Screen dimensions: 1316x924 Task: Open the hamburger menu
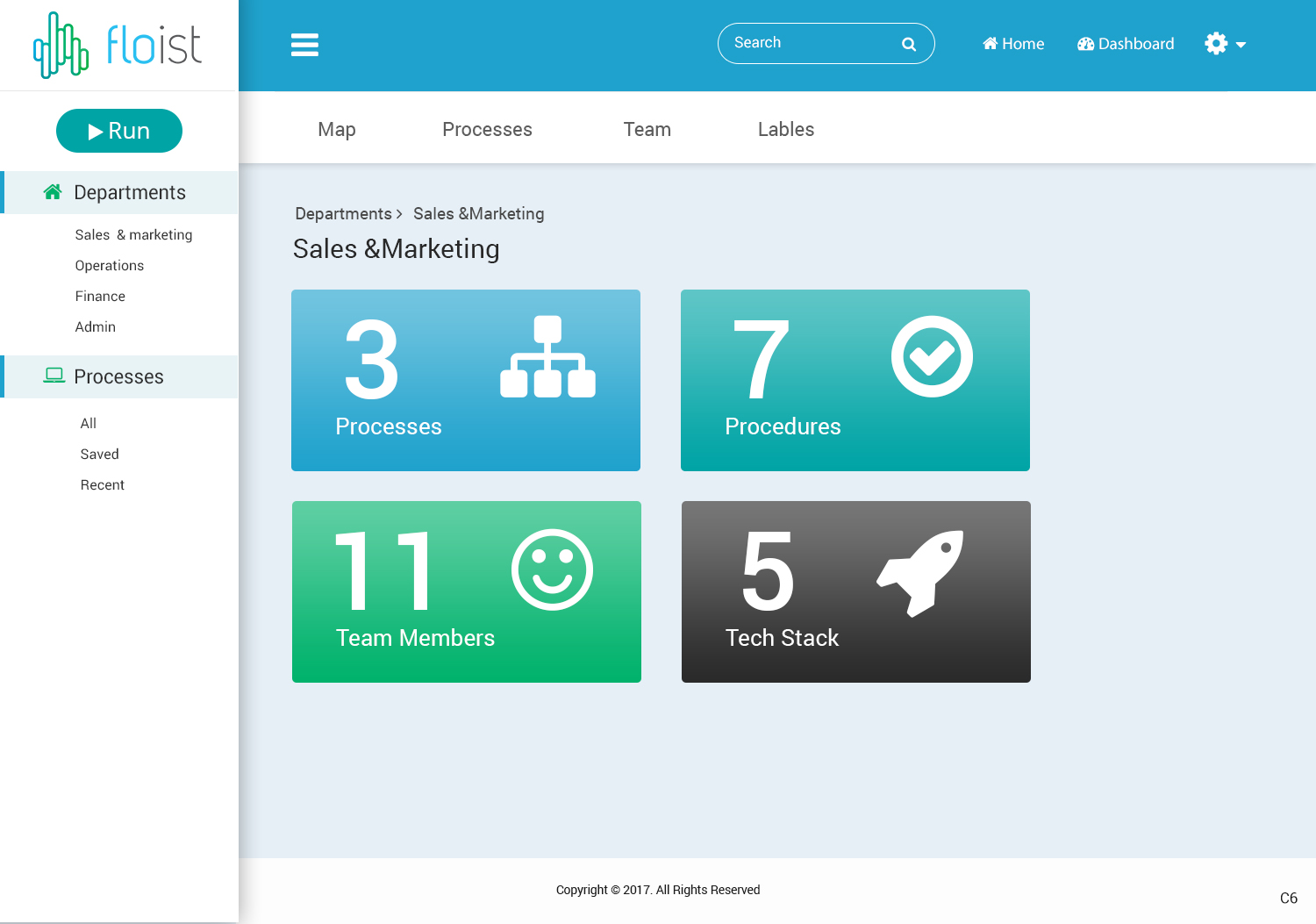click(304, 44)
